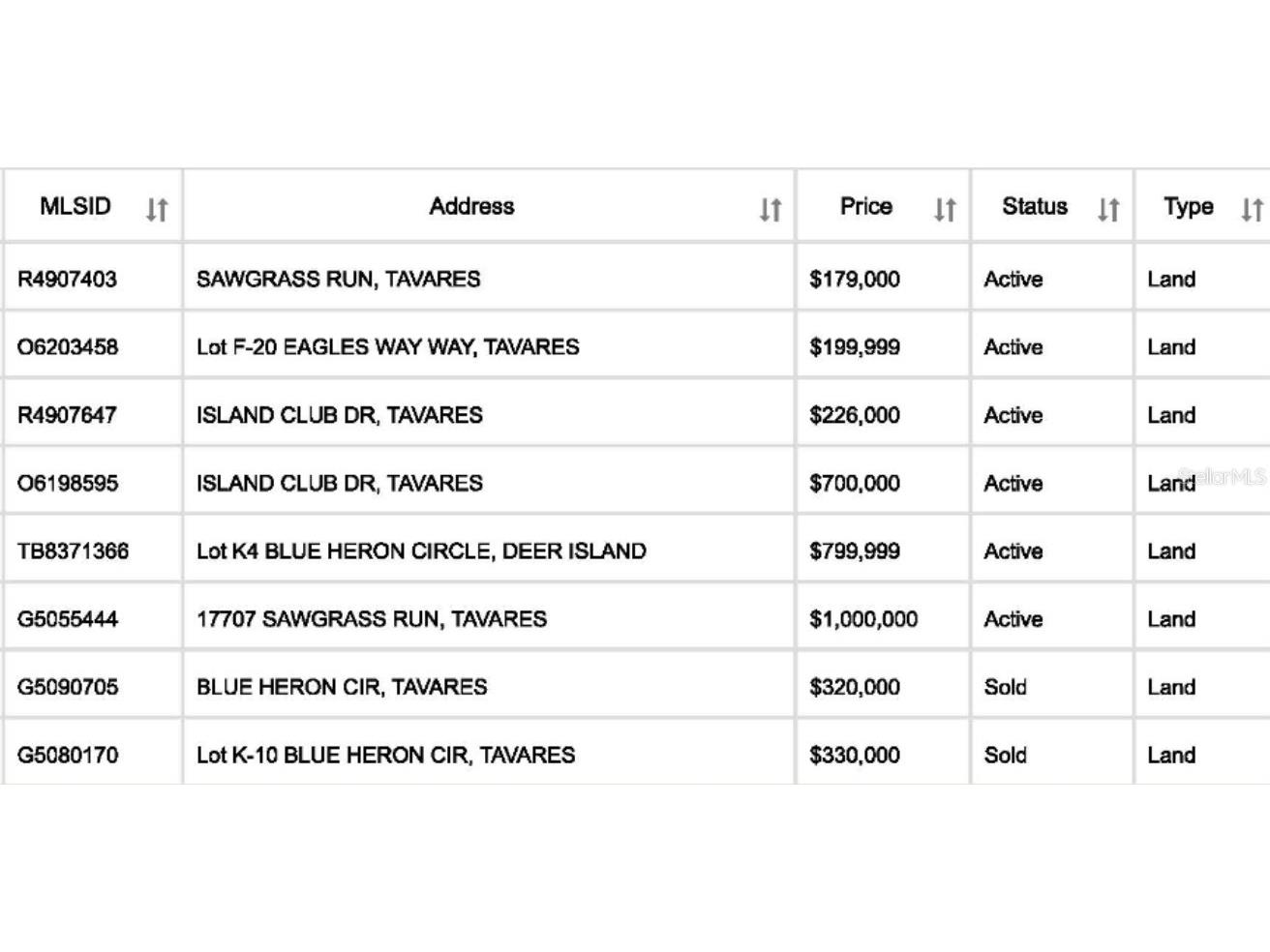Click Lot K4 BLUE HERON CIRCLE address
The height and width of the screenshot is (952, 1270).
(x=421, y=551)
